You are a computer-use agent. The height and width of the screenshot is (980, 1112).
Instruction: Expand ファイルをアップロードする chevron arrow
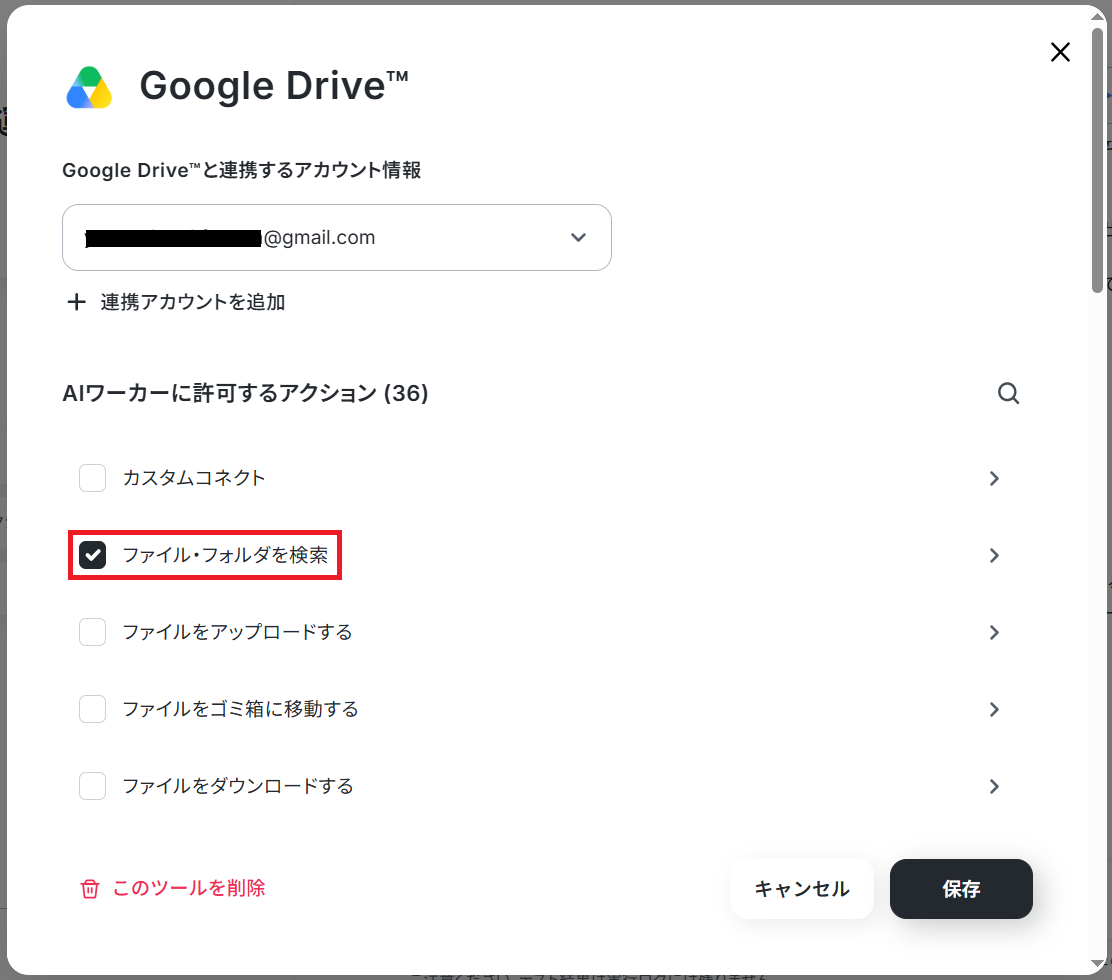pos(994,633)
